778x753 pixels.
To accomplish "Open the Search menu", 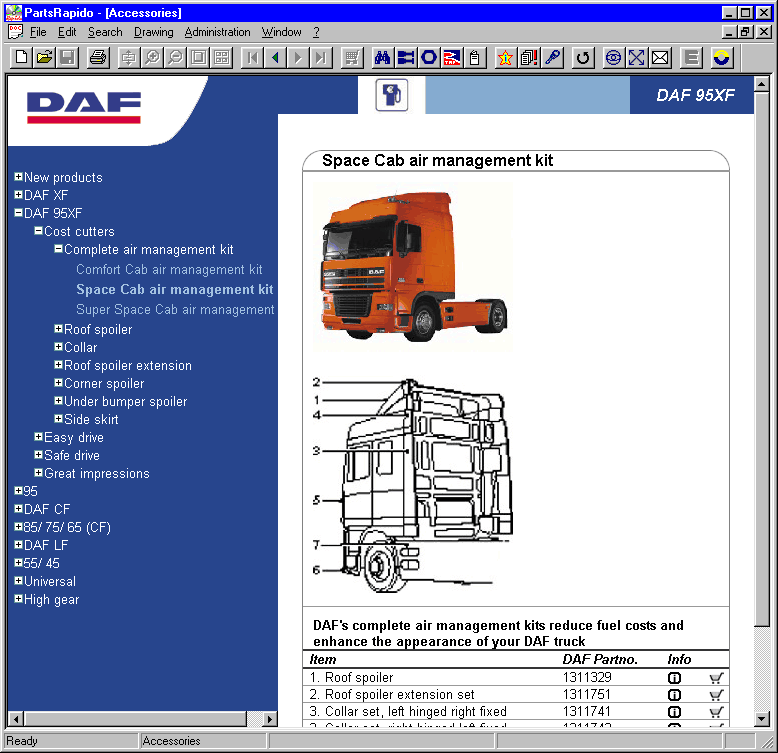I will [105, 32].
